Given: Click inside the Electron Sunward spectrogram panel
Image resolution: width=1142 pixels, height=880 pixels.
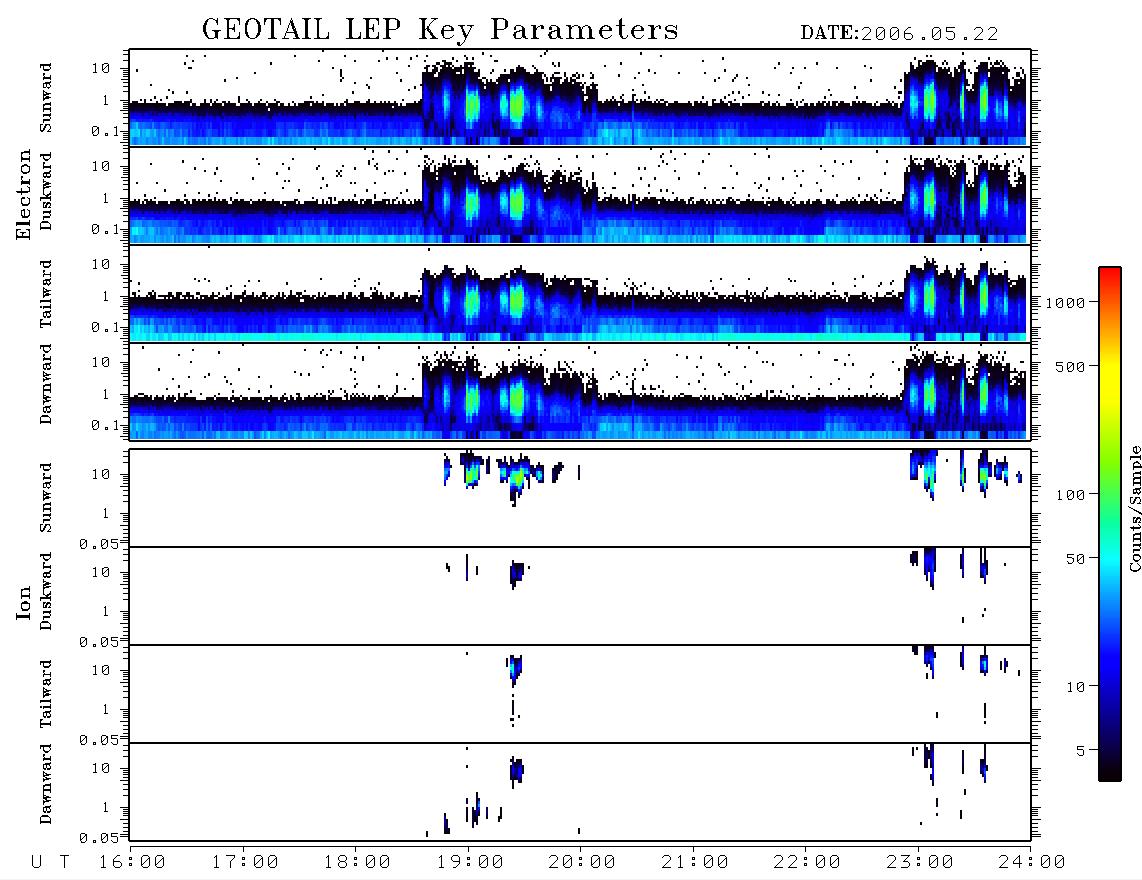Looking at the screenshot, I should click(580, 98).
